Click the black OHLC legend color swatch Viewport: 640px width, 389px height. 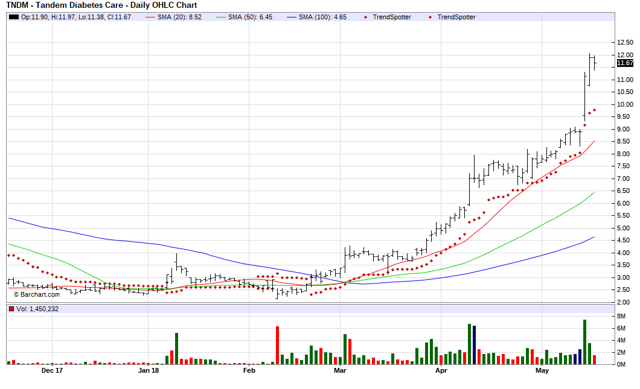(x=14, y=17)
